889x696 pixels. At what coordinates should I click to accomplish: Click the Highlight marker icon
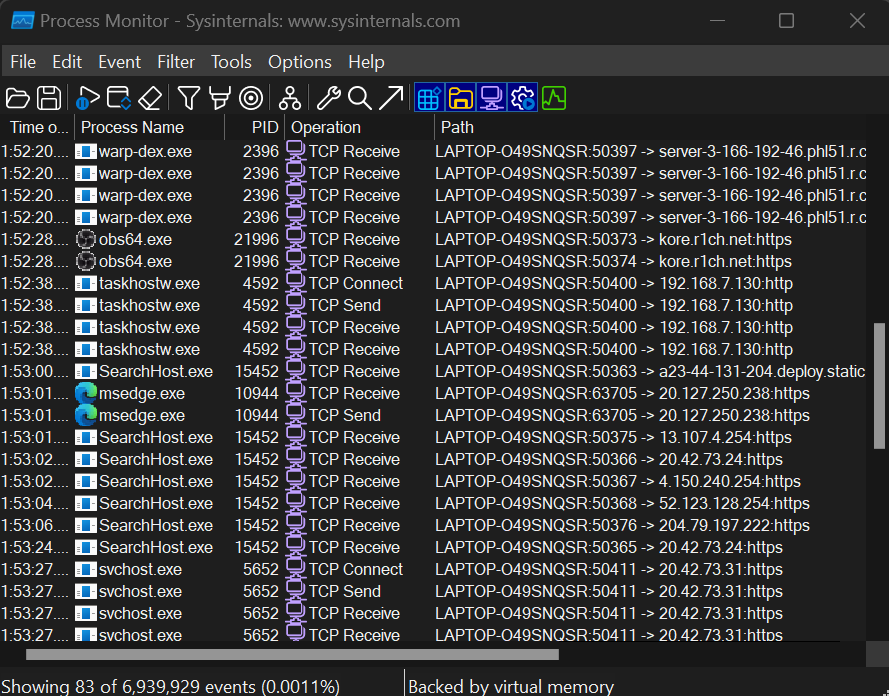(x=219, y=98)
